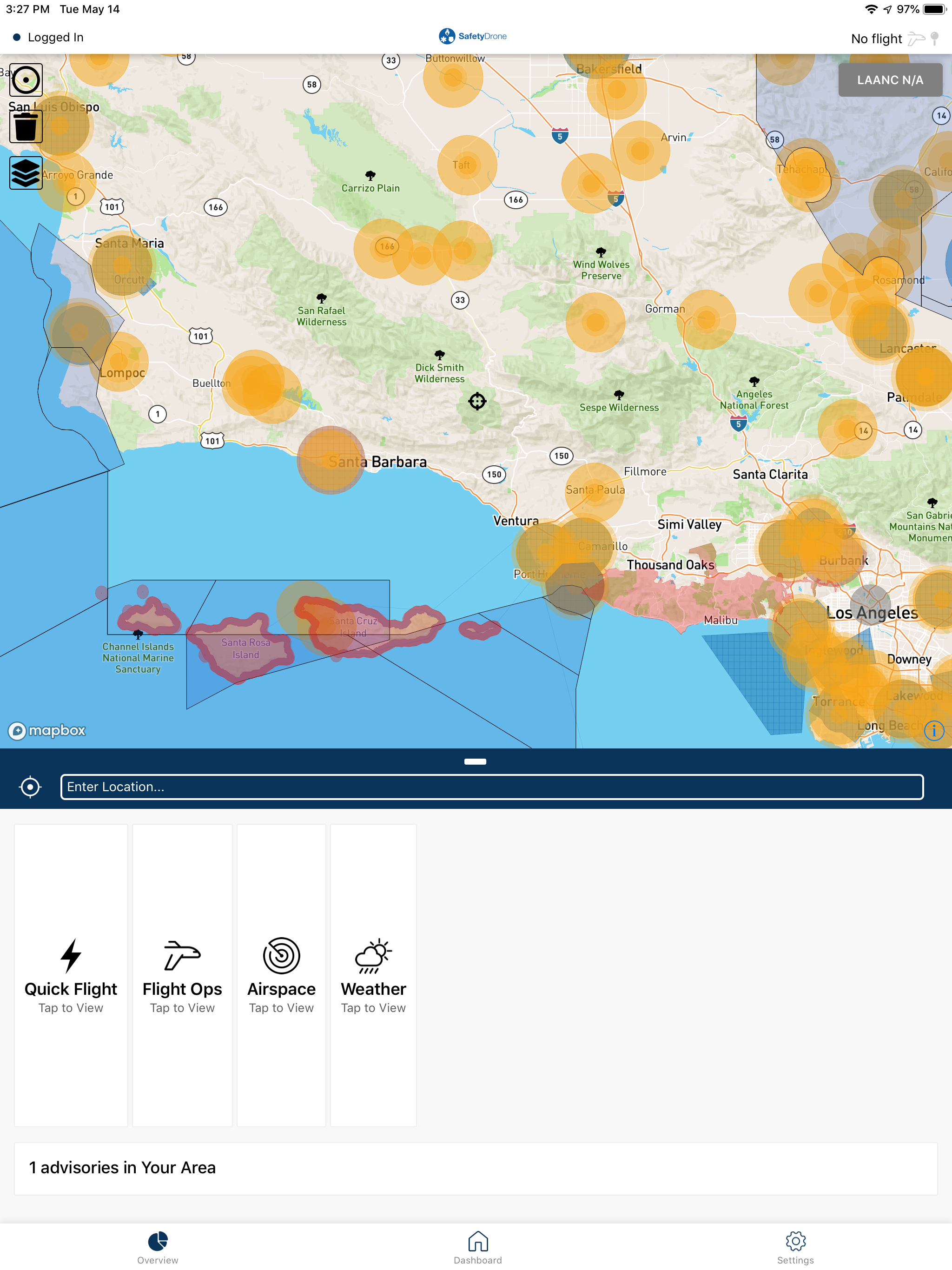Tap the circular target map tool icon
Screen dimensions: 952x1270
tap(26, 80)
